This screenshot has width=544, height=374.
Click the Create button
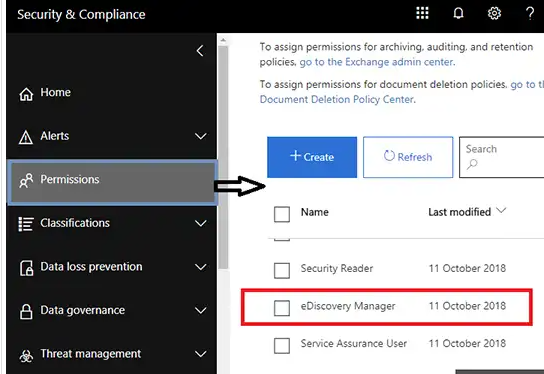312,157
